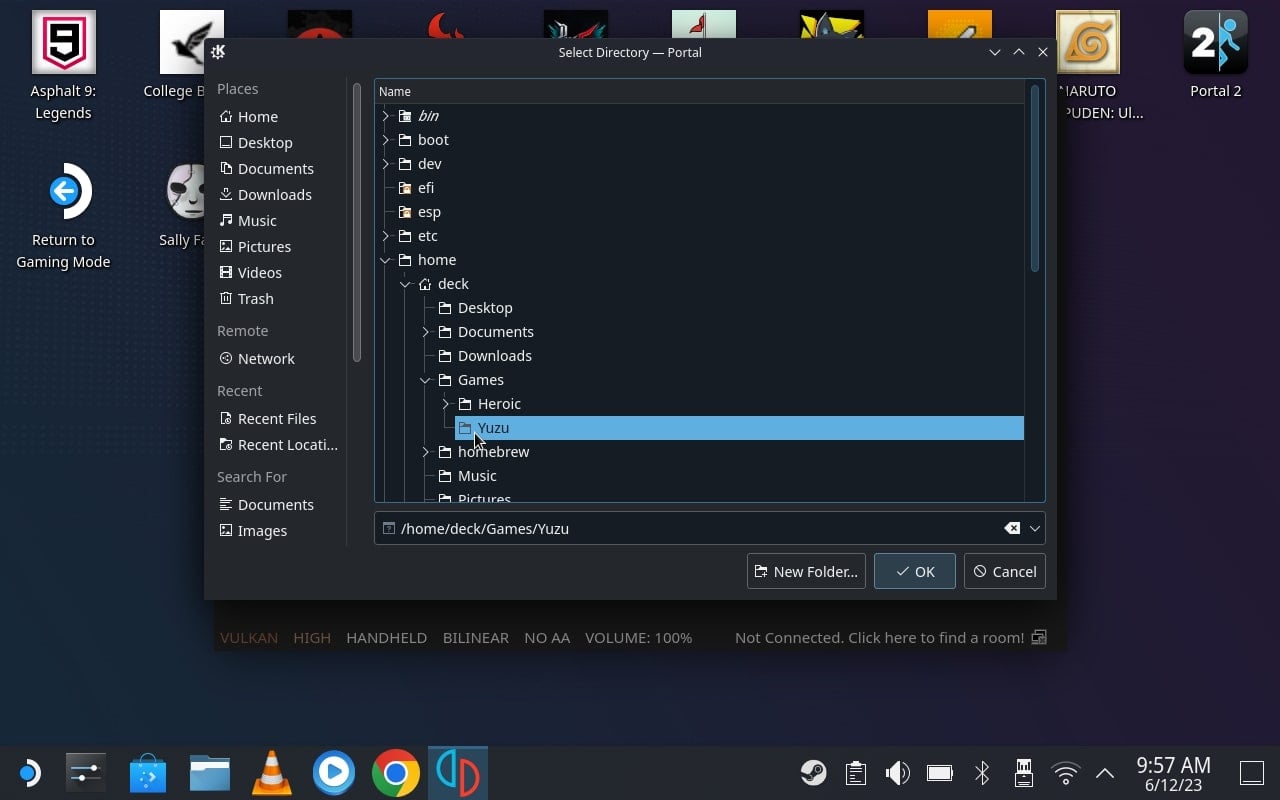Cancel the directory selection dialog

[1005, 571]
